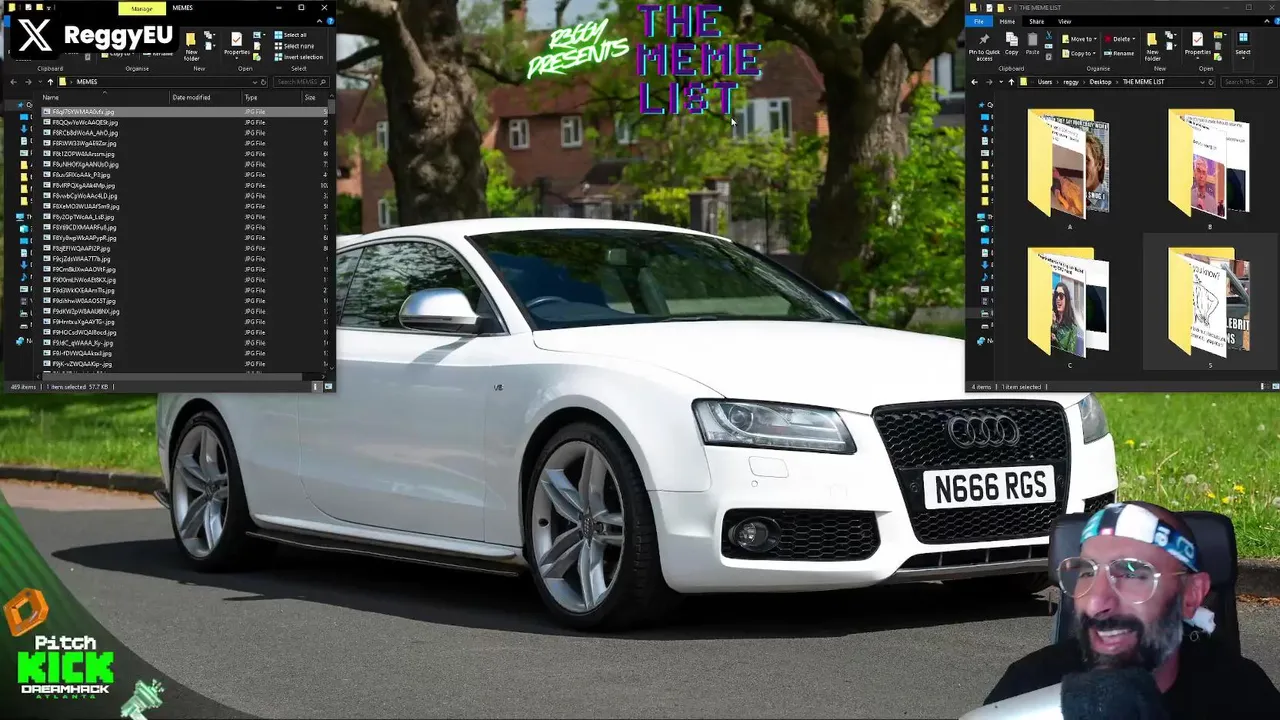The width and height of the screenshot is (1280, 720).
Task: Select file F8RCb8dWoAA_AhO.jpg
Action: click(85, 133)
